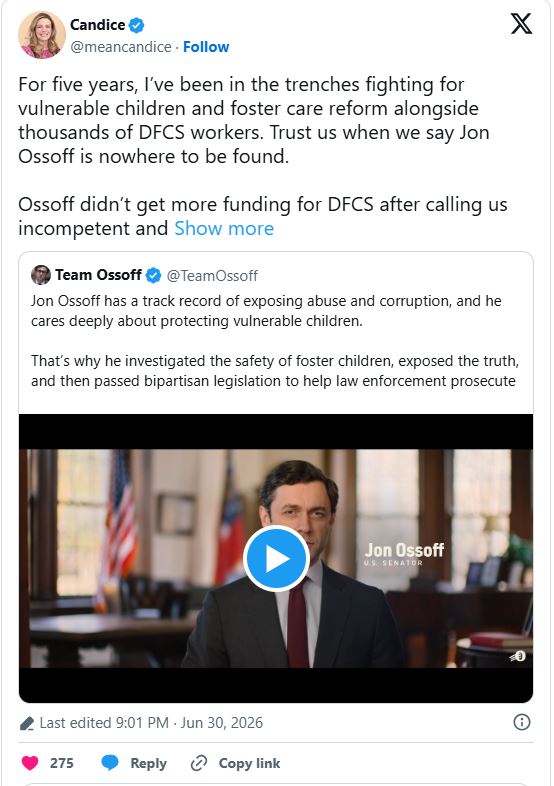Viewport: 554px width, 786px height.
Task: Click the X logo icon
Action: pos(521,24)
